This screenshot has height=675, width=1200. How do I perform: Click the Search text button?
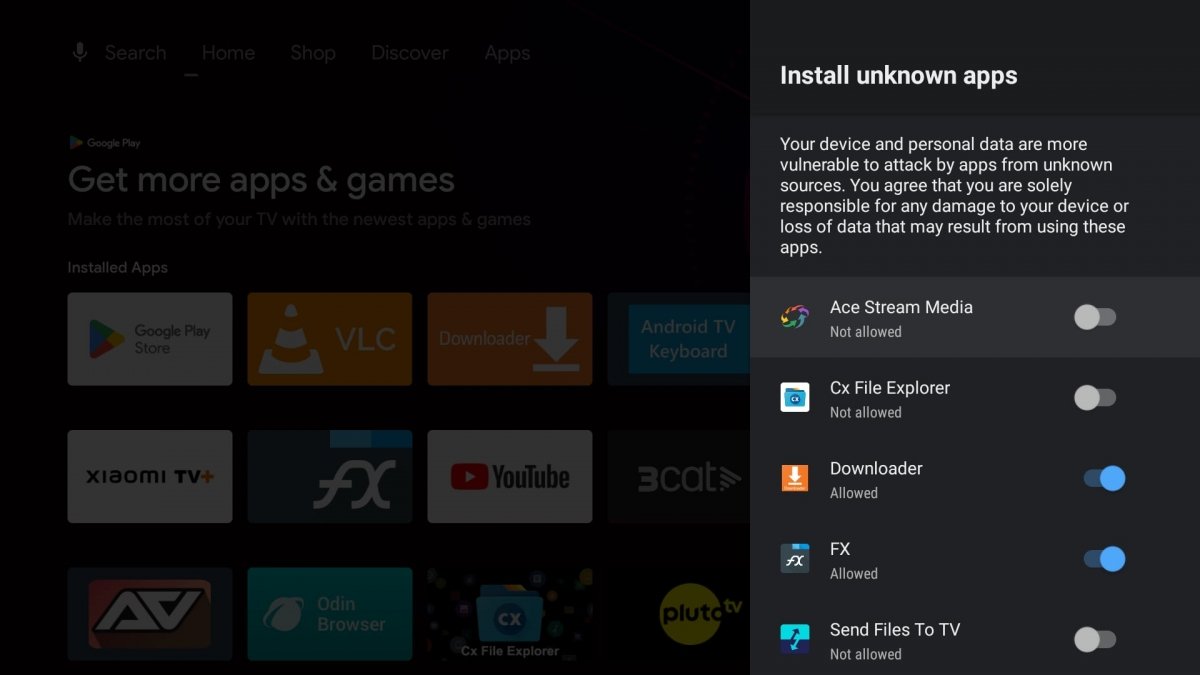coord(135,53)
